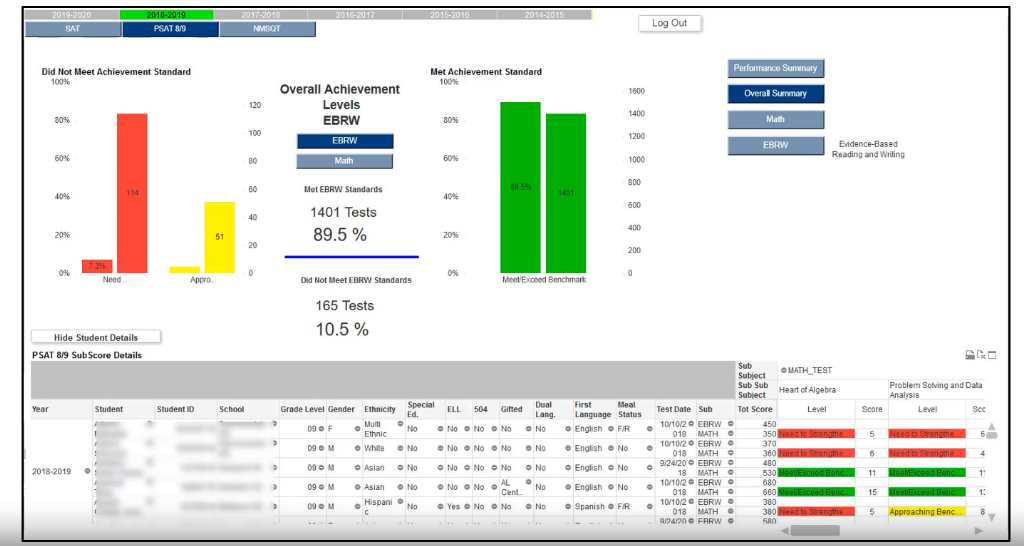
Task: Click the table's right scroll arrow
Action: click(x=978, y=531)
